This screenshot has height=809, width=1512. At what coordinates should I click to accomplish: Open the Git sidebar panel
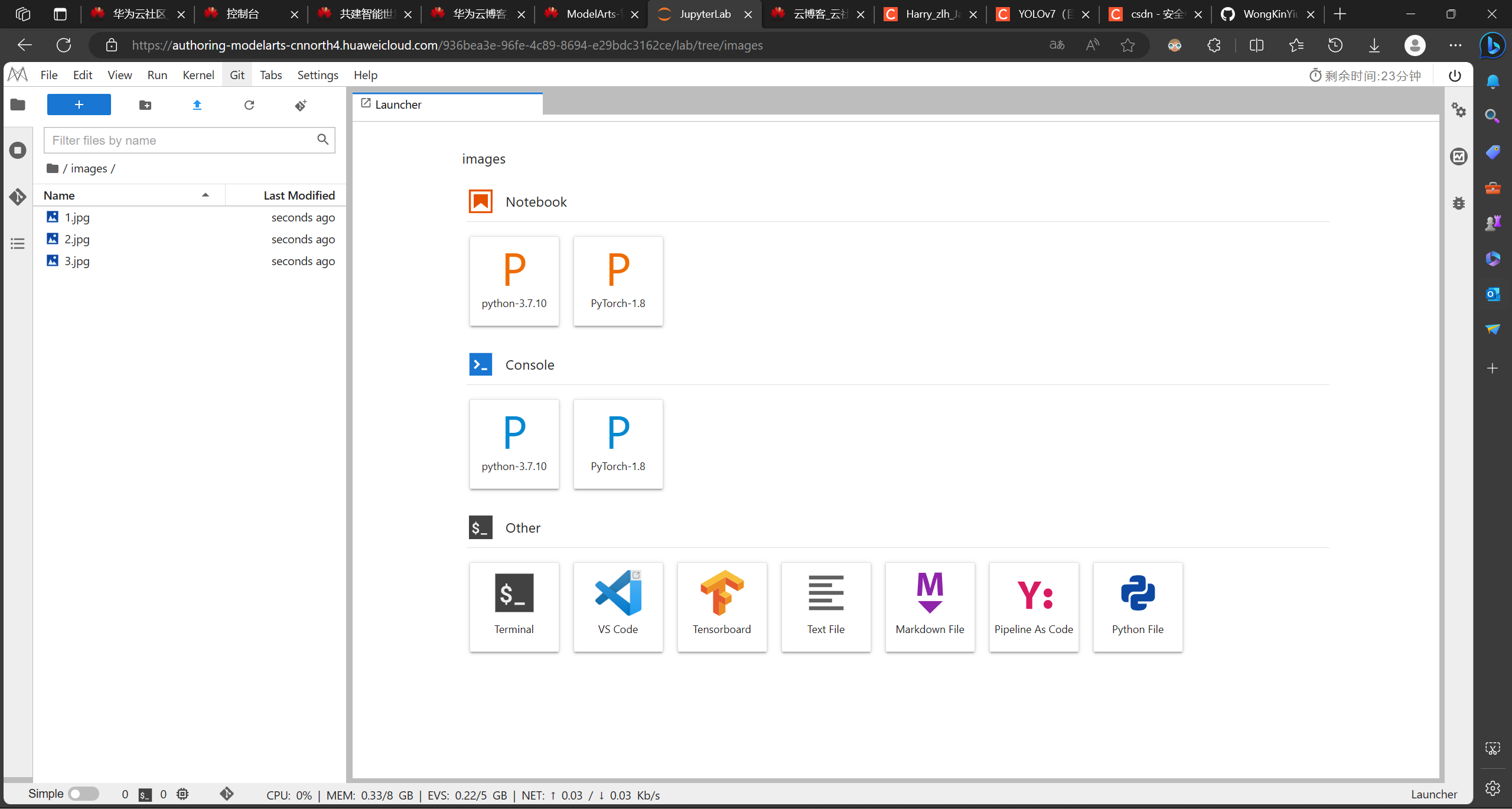18,197
